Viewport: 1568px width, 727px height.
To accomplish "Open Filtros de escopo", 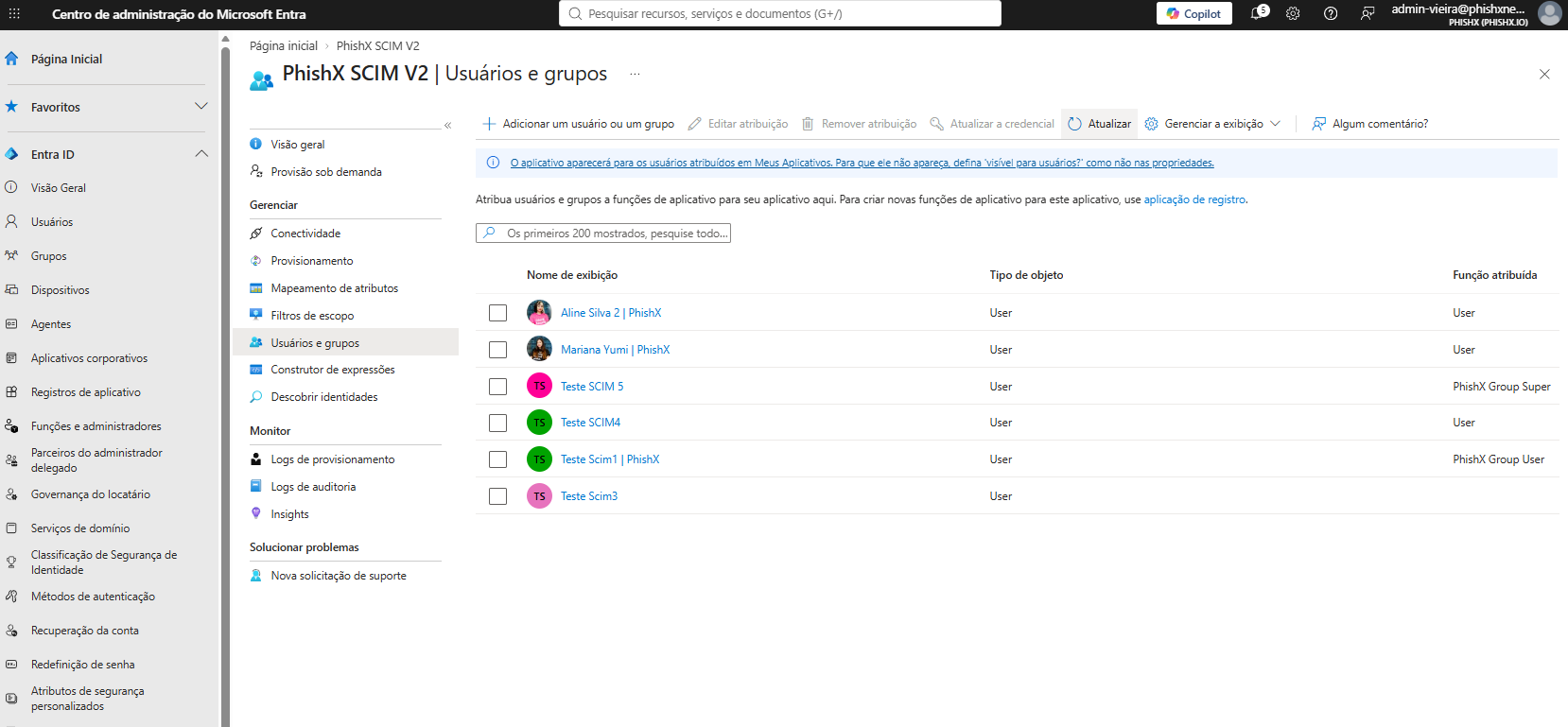I will click(x=312, y=315).
